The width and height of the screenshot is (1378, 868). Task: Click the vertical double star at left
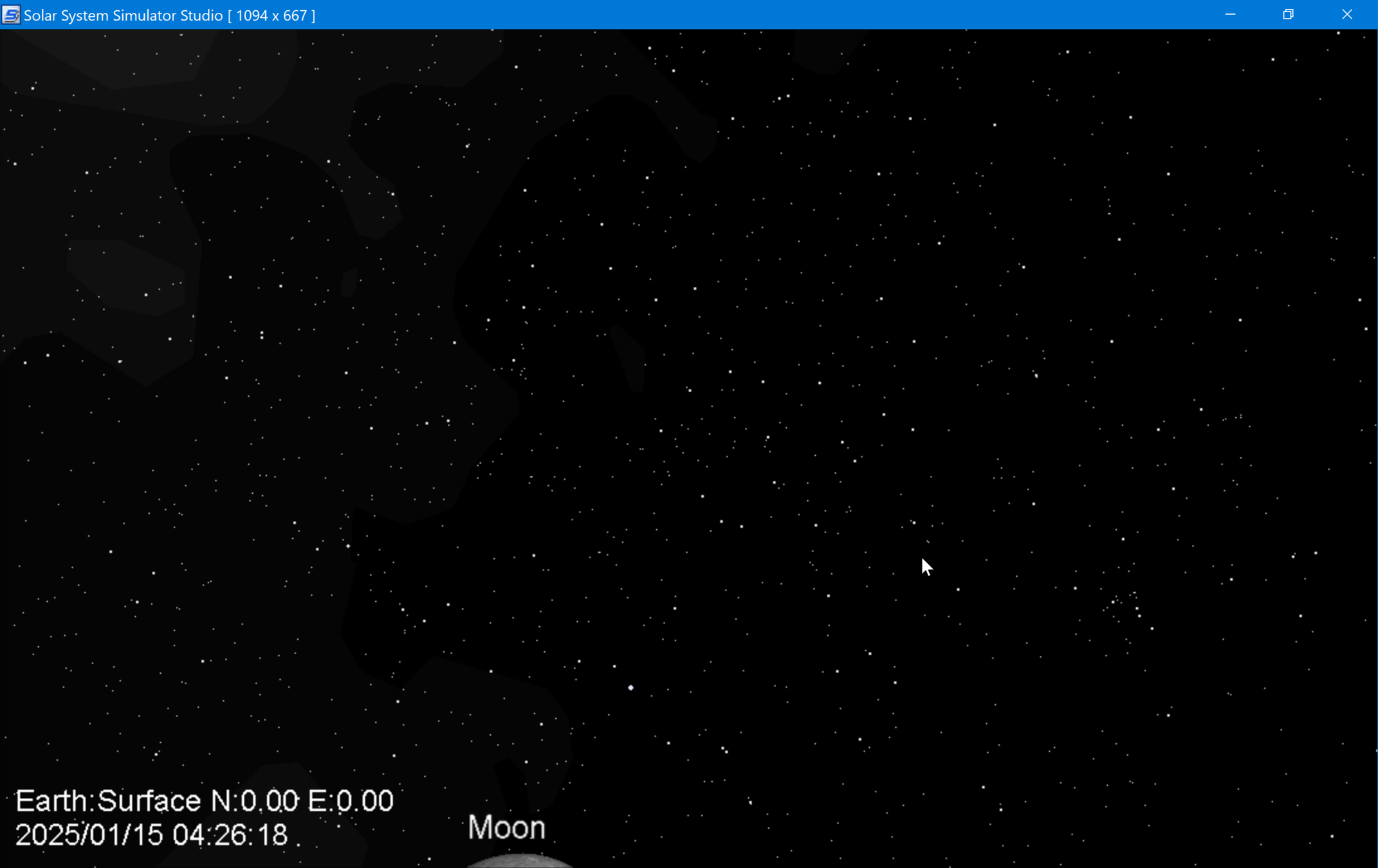262,335
